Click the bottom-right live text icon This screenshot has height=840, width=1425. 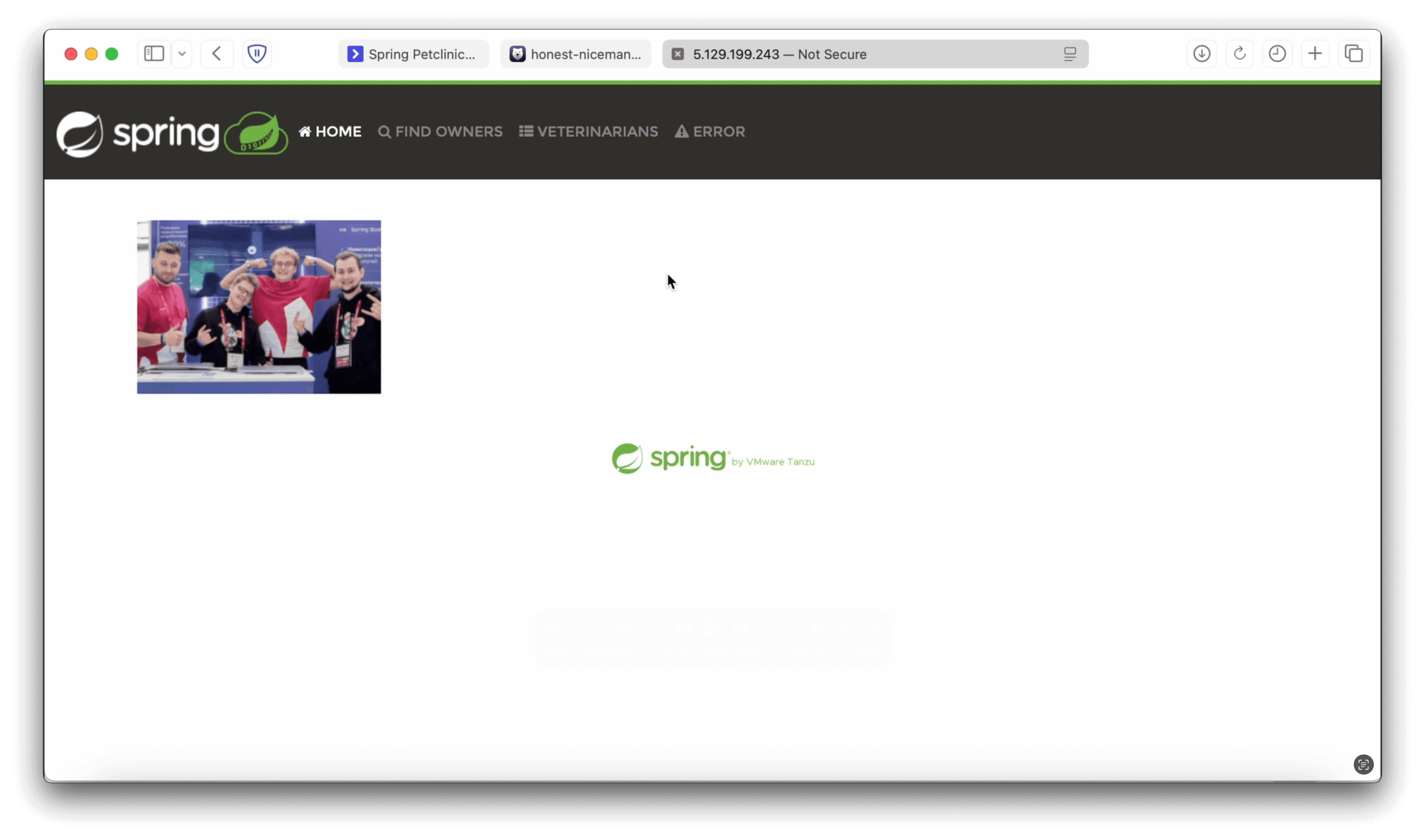coord(1363,764)
